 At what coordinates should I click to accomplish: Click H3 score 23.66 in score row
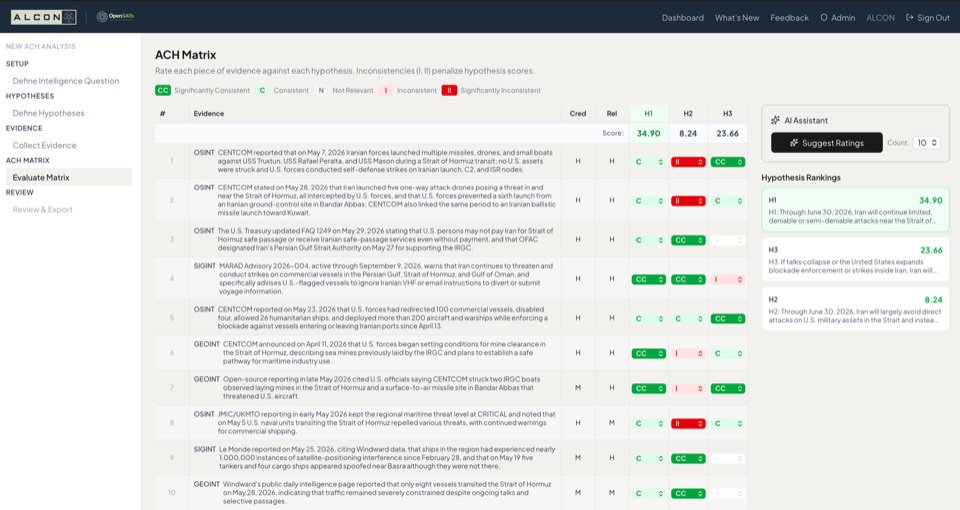click(x=727, y=133)
